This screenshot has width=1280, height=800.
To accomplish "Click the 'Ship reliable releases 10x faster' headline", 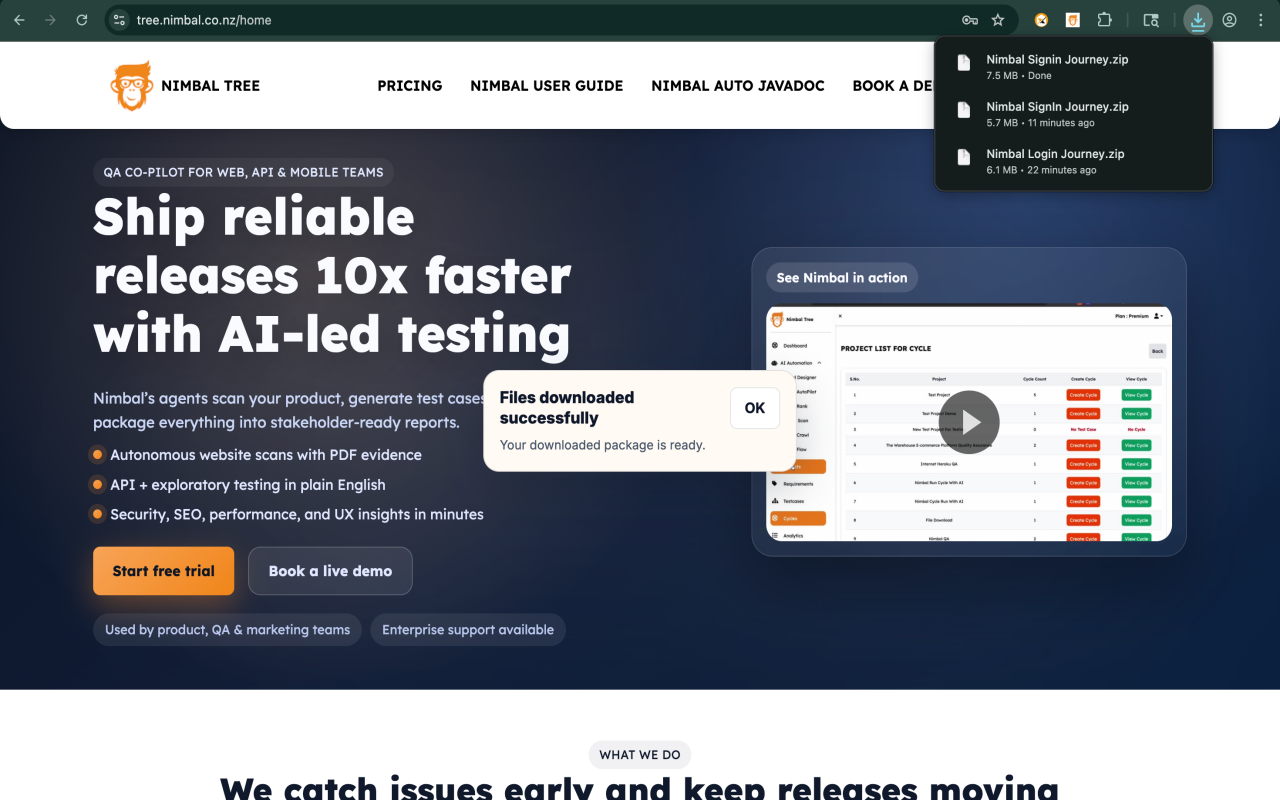I will click(332, 276).
